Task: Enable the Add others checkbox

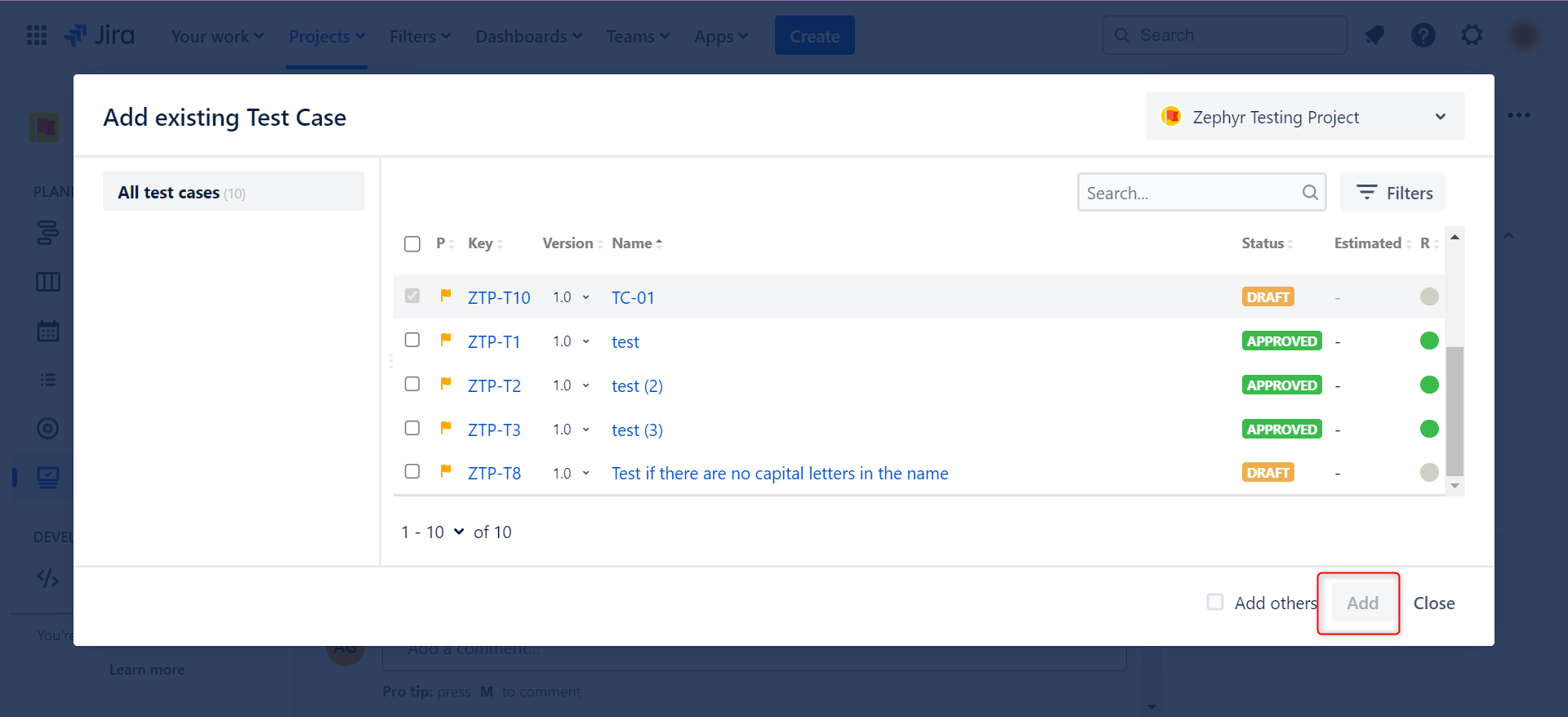Action: tap(1215, 602)
